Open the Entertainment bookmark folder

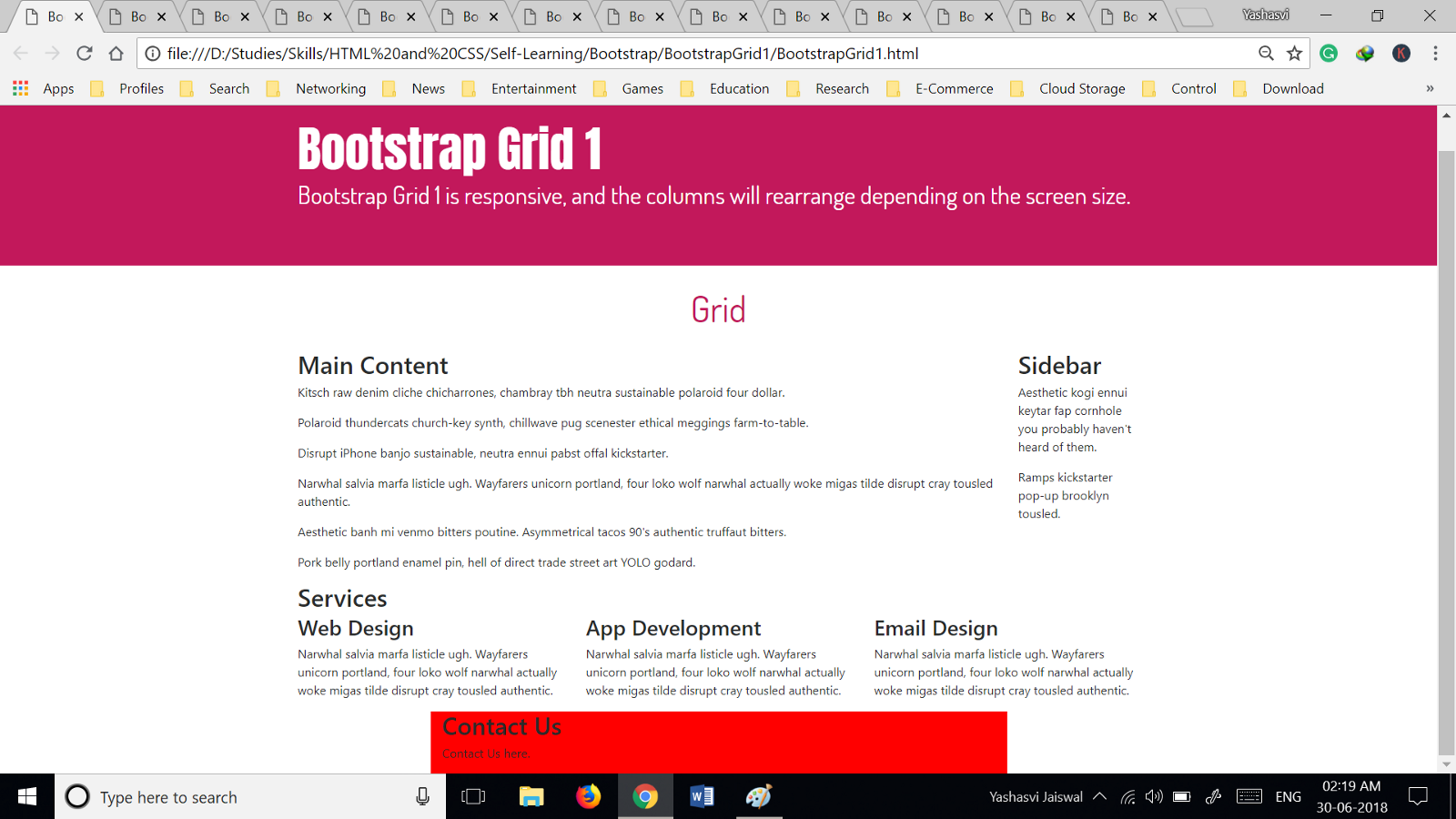(x=520, y=88)
